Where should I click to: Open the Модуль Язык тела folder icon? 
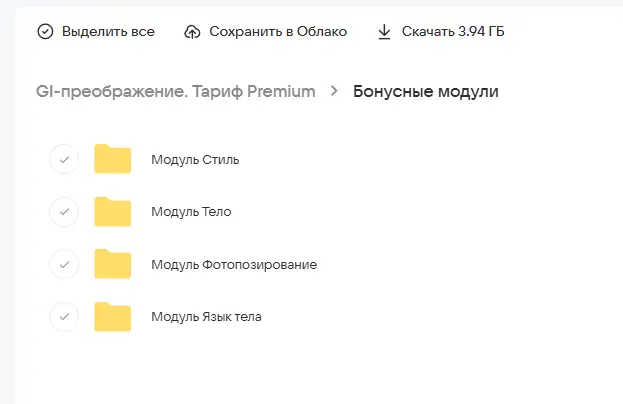coord(113,317)
